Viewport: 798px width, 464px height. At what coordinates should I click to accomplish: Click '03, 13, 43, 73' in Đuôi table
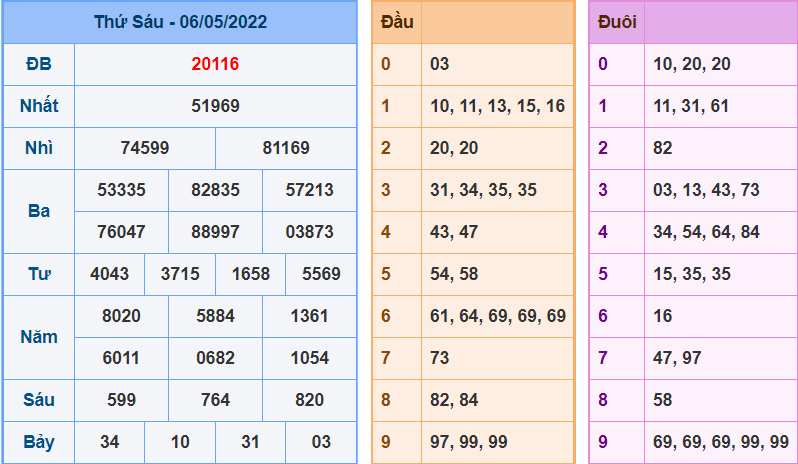click(706, 190)
